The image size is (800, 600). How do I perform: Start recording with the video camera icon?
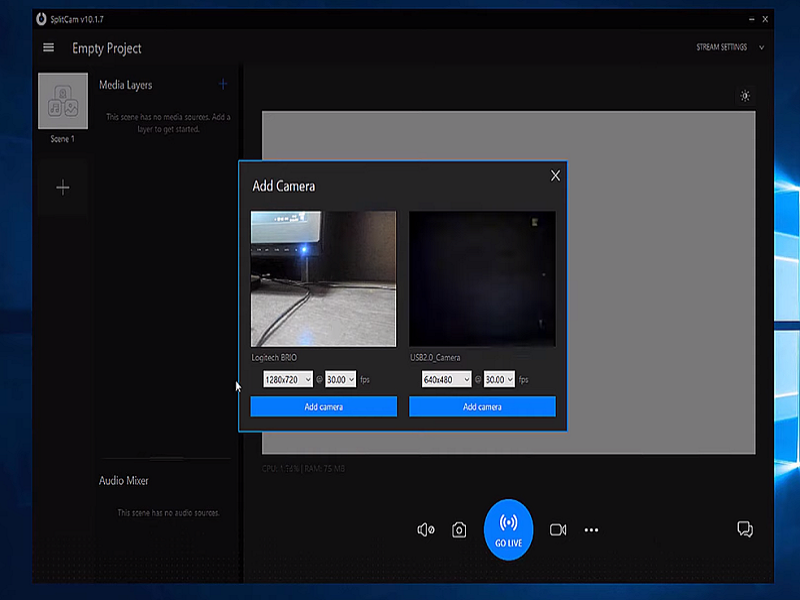[558, 530]
